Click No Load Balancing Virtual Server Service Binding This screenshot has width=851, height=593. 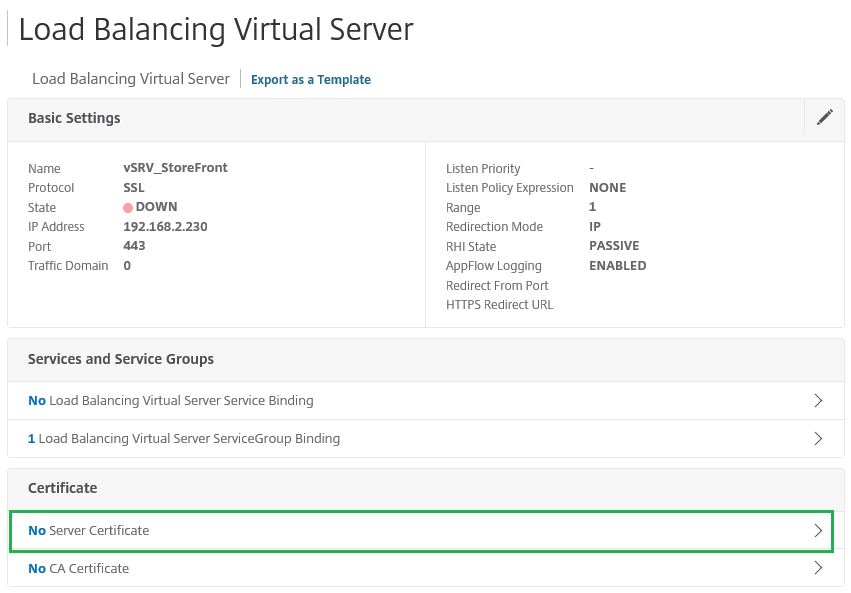(170, 400)
